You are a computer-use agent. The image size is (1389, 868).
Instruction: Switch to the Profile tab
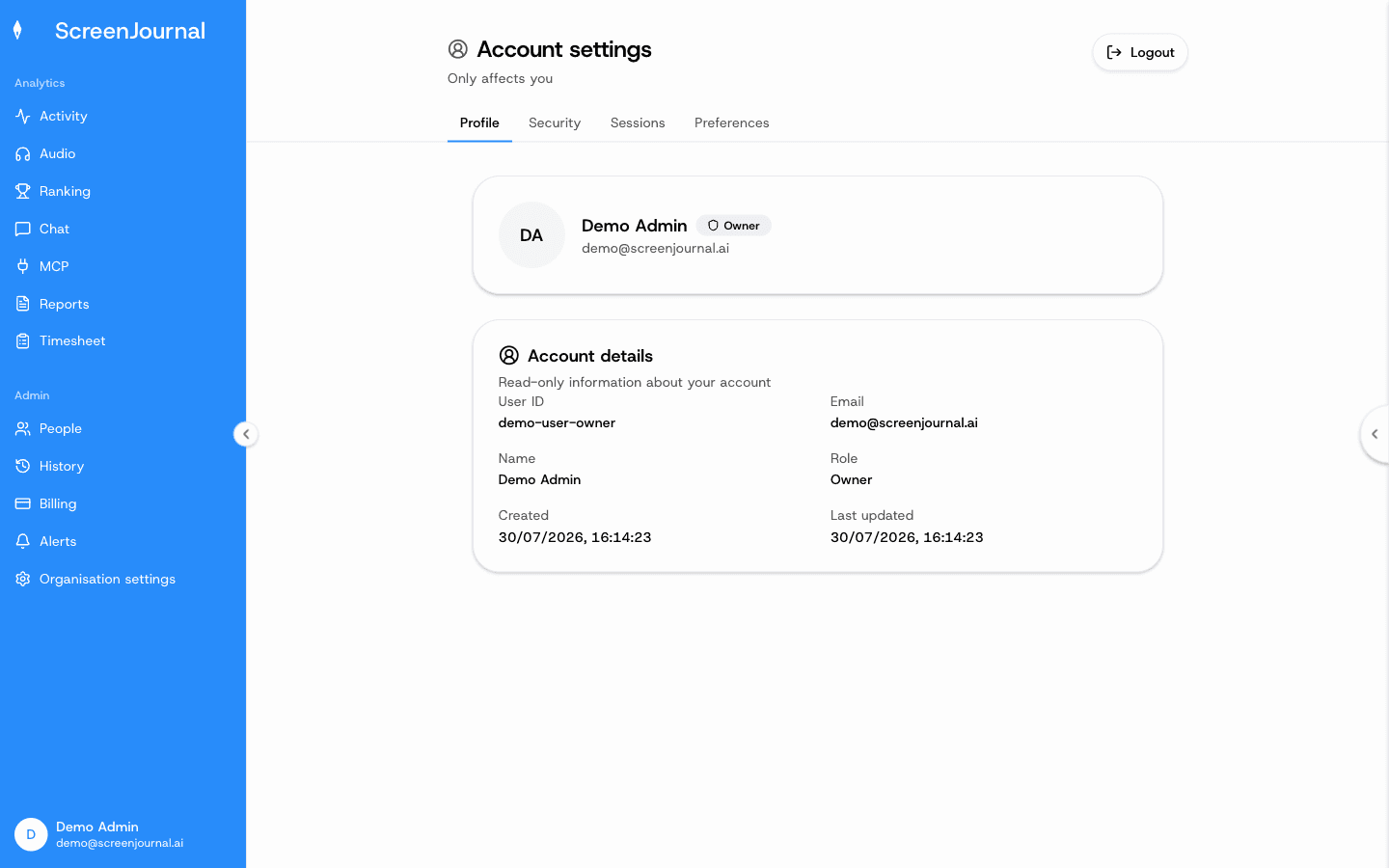(479, 122)
